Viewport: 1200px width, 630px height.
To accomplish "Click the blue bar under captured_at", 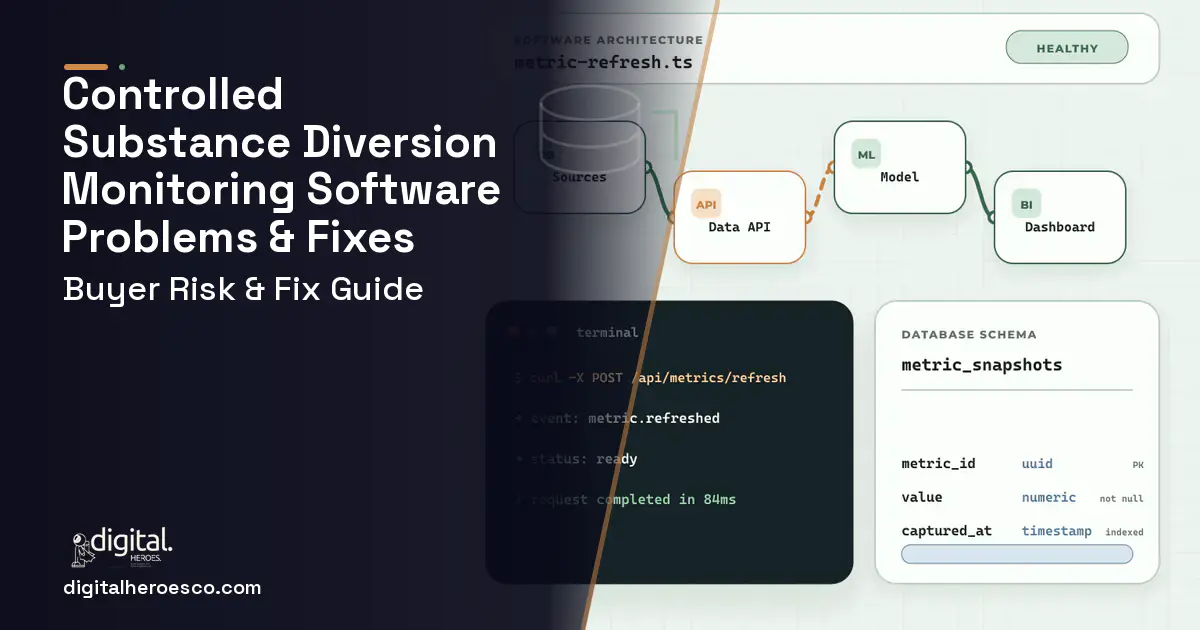I will 1017,554.
